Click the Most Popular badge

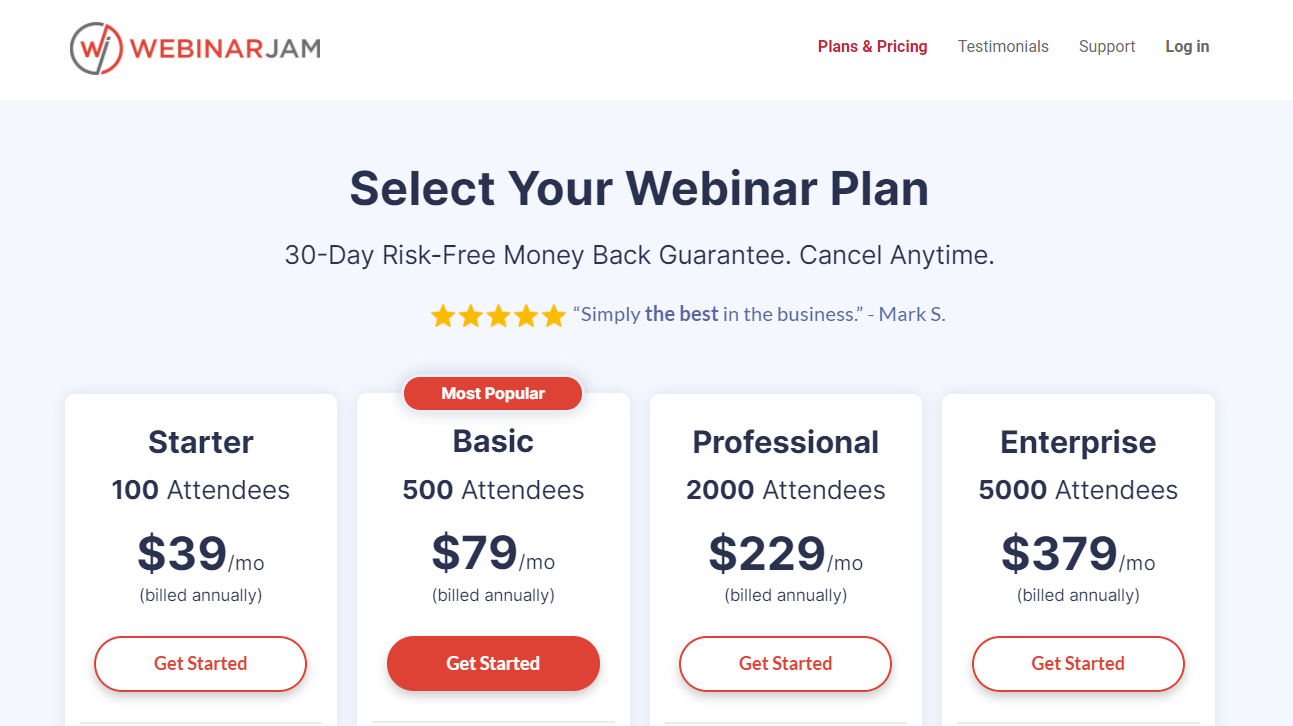493,393
